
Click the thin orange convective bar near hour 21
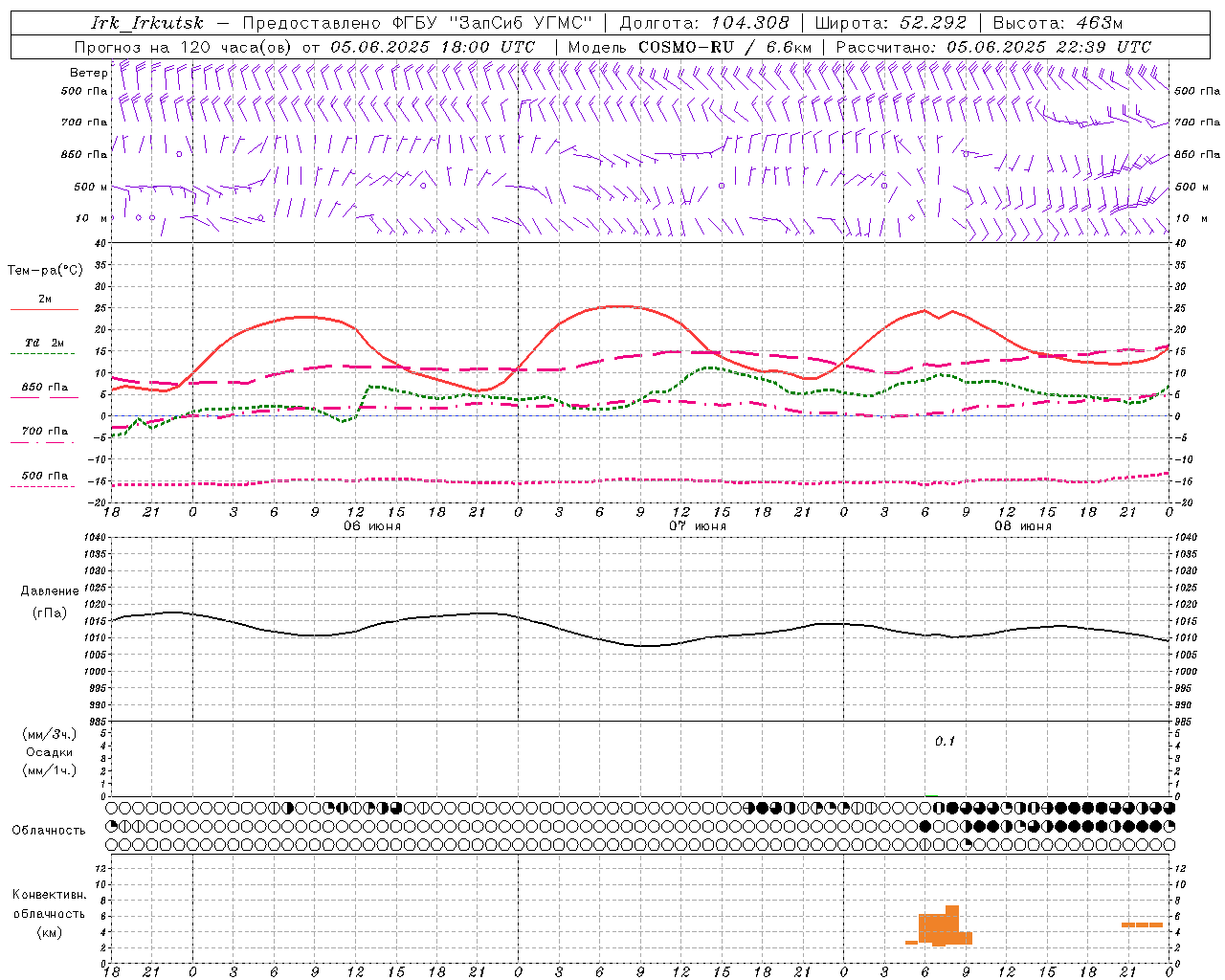pyautogui.click(x=1142, y=924)
